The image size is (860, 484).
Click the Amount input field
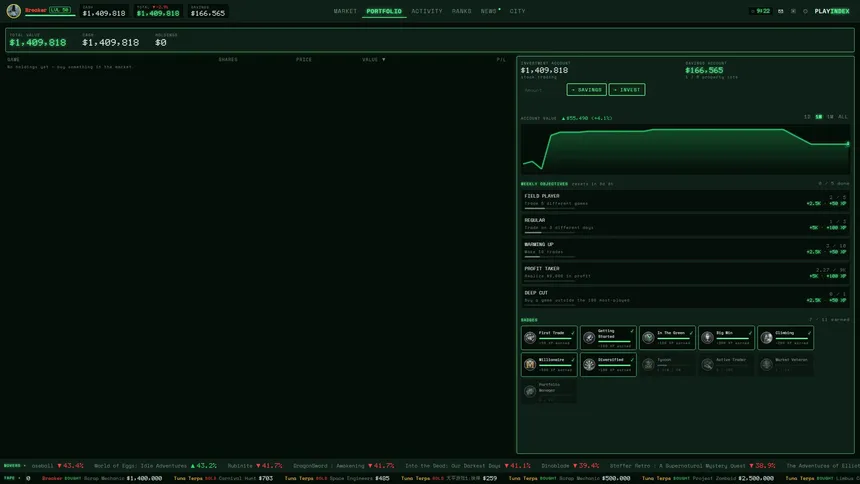542,90
